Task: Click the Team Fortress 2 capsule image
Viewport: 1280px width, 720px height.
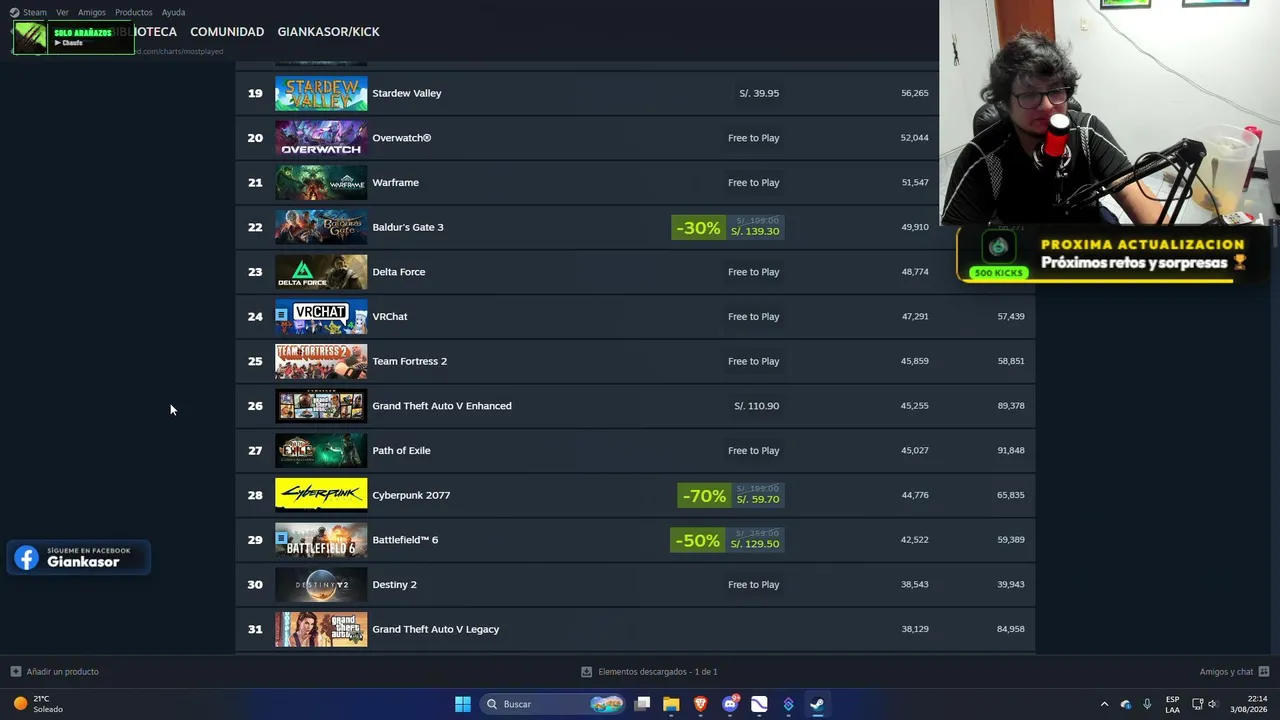Action: [321, 361]
